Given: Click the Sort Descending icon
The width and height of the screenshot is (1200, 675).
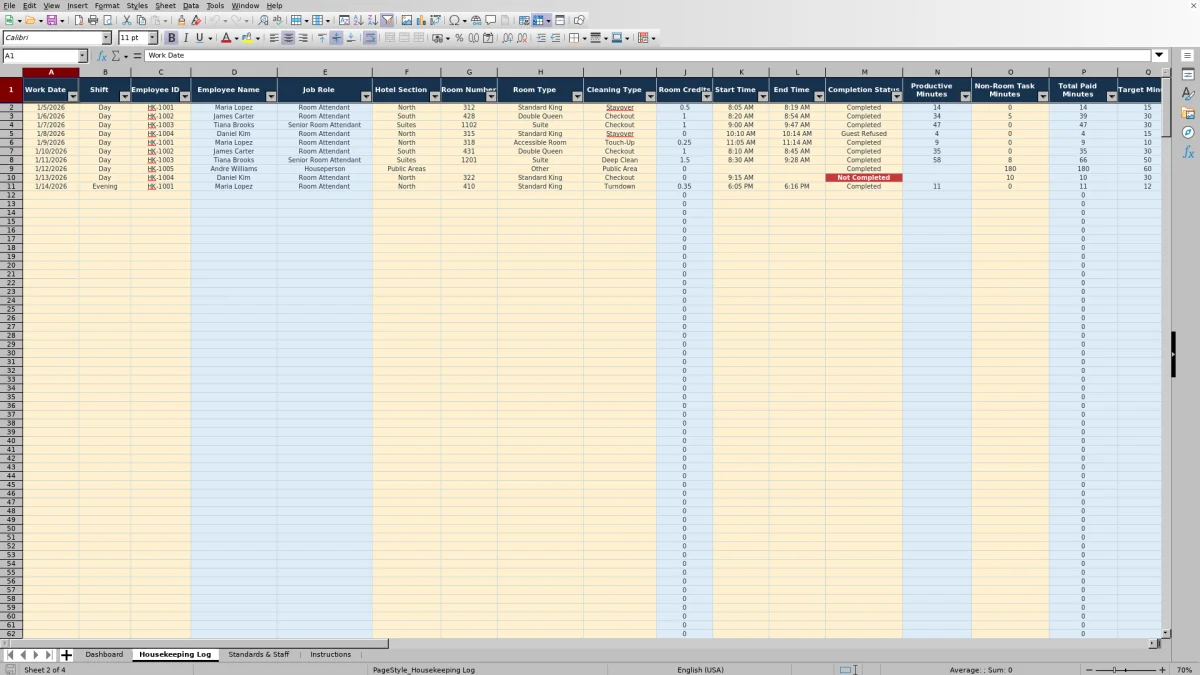Looking at the screenshot, I should [372, 20].
